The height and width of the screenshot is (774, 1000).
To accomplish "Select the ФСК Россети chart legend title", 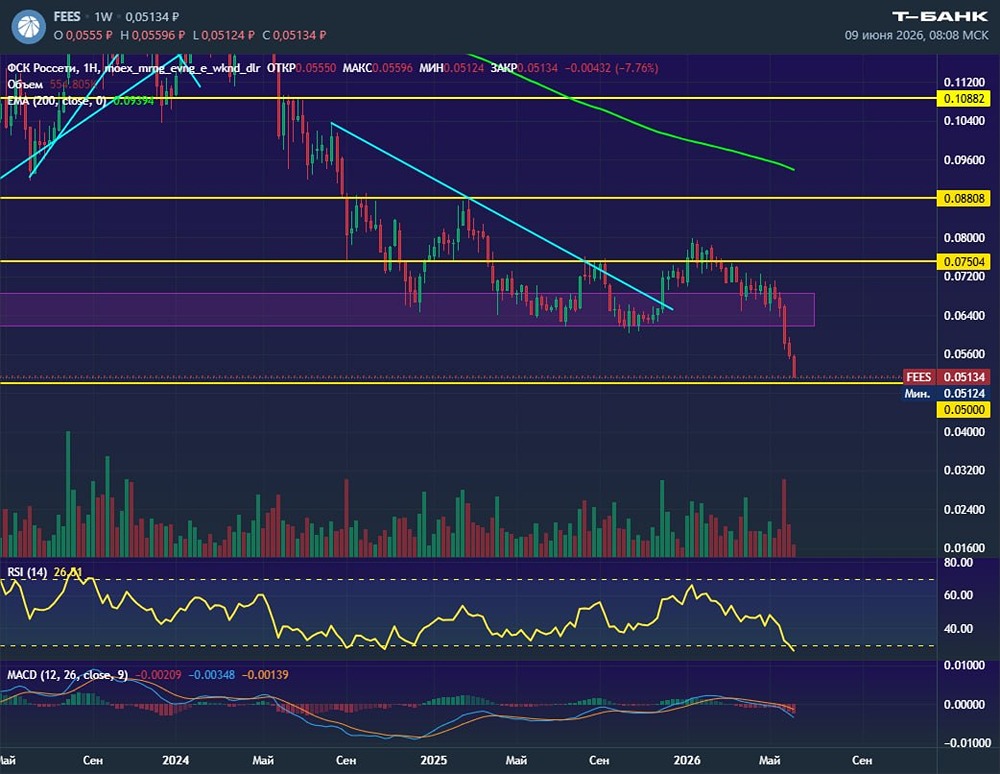I will (x=133, y=68).
